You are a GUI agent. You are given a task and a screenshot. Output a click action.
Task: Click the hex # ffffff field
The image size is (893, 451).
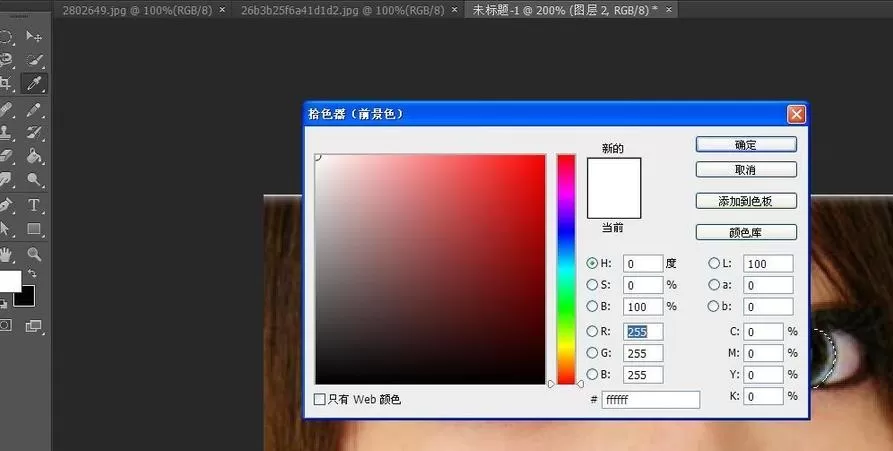click(x=650, y=400)
